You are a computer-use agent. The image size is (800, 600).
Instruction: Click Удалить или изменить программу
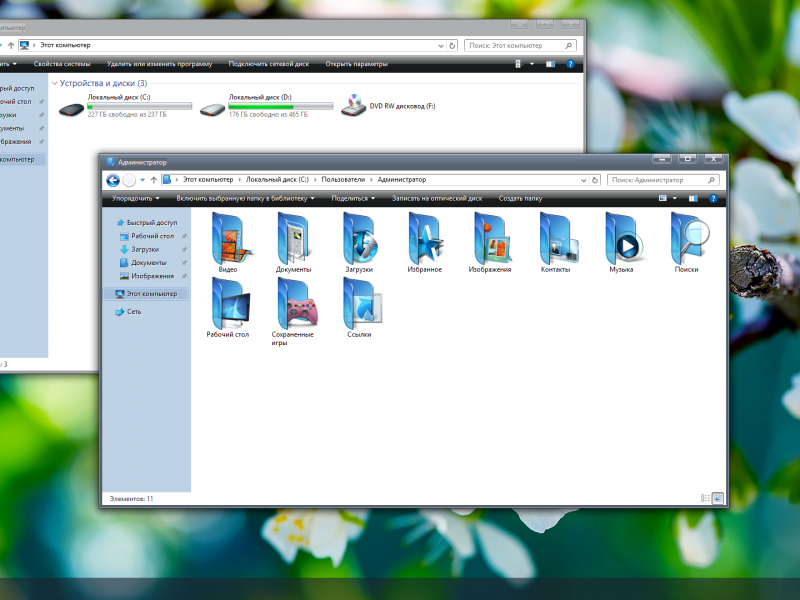point(159,64)
